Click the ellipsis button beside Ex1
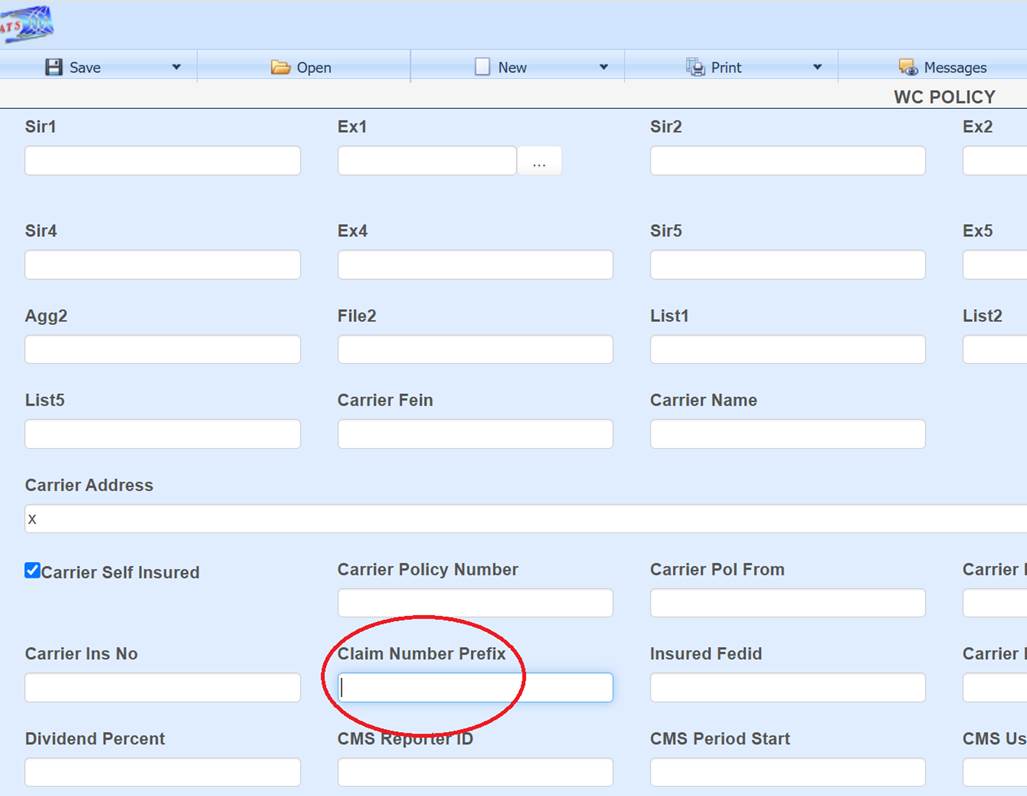This screenshot has width=1027, height=796. 539,161
